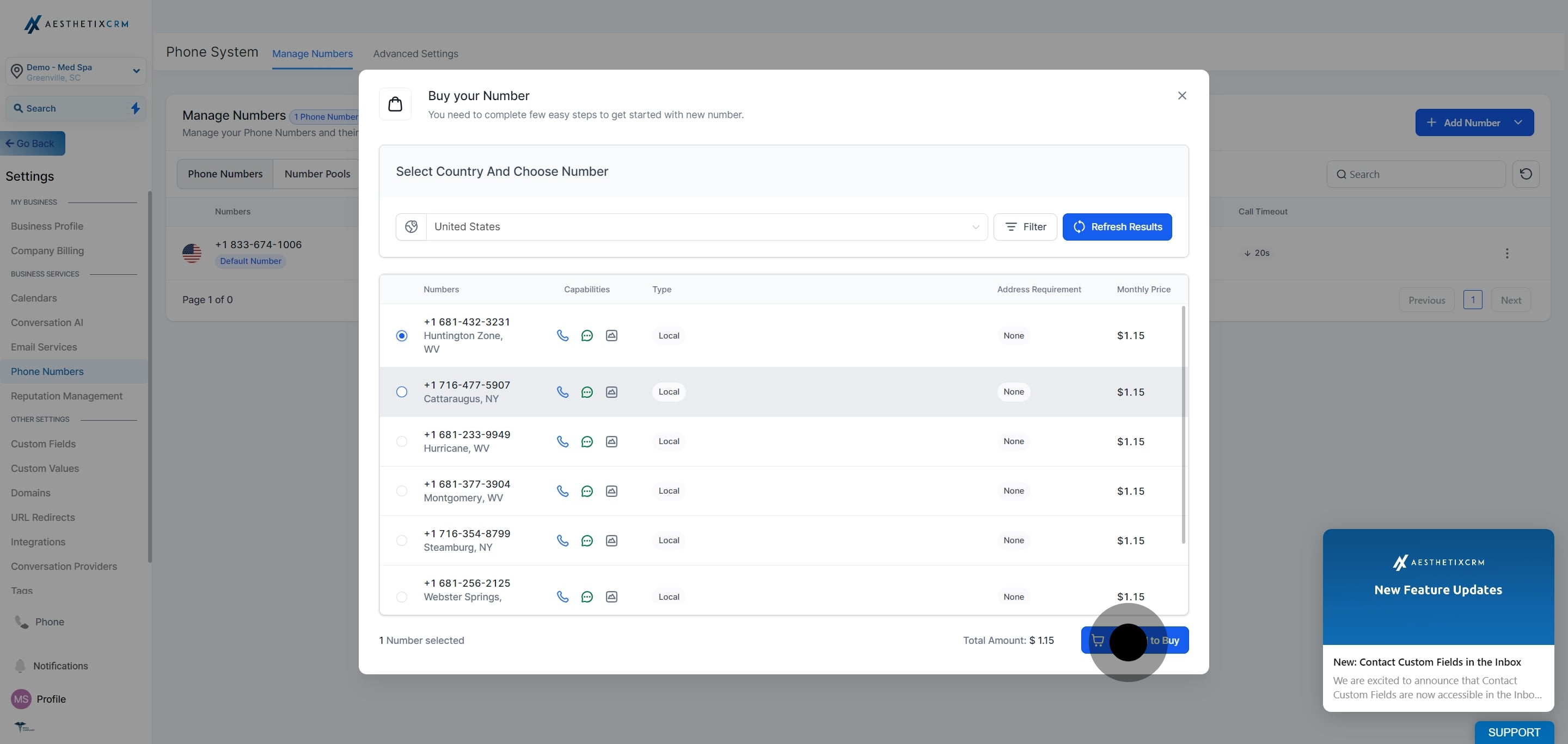Open the Filter options button
The height and width of the screenshot is (744, 1568).
(1025, 227)
